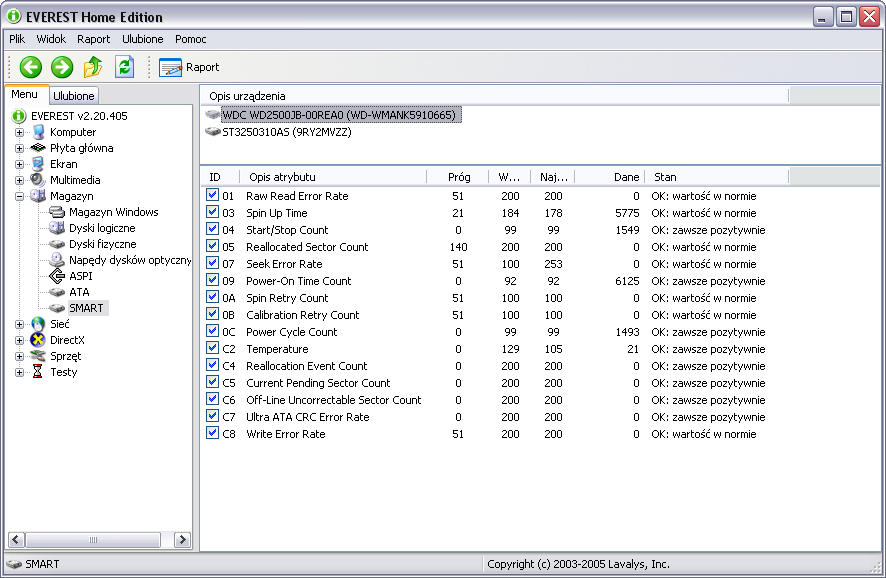The height and width of the screenshot is (578, 886).
Task: Toggle the Power-On Time Count checkbox
Action: 212,280
